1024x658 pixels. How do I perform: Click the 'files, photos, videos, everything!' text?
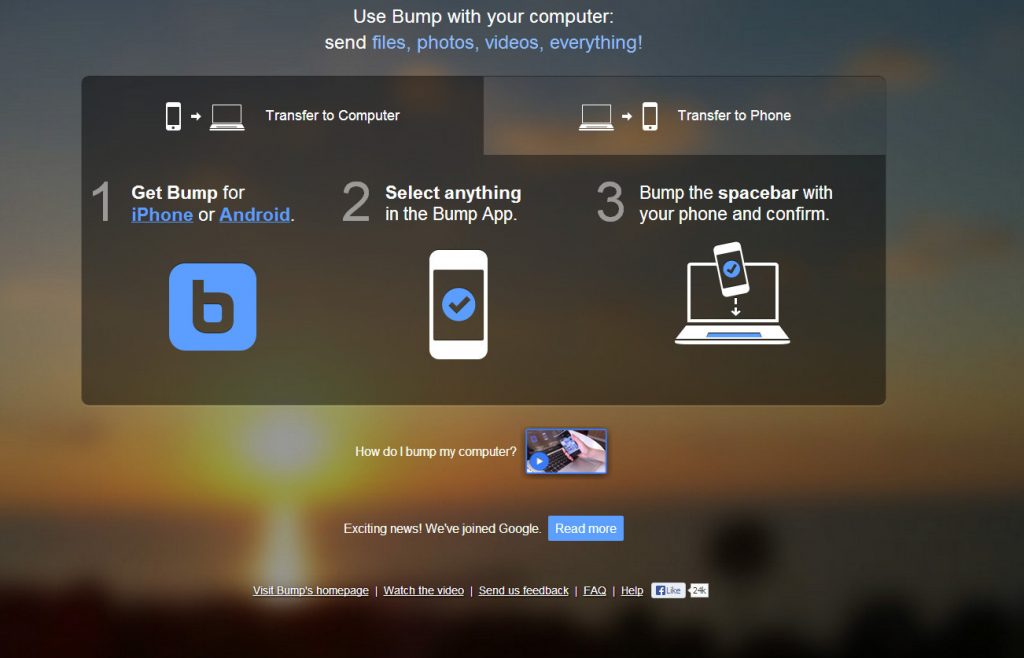pyautogui.click(x=507, y=43)
